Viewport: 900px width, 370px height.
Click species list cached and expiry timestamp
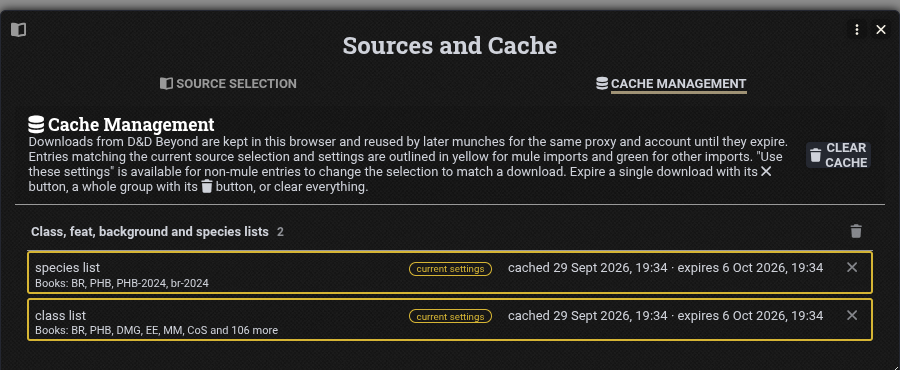tap(665, 268)
